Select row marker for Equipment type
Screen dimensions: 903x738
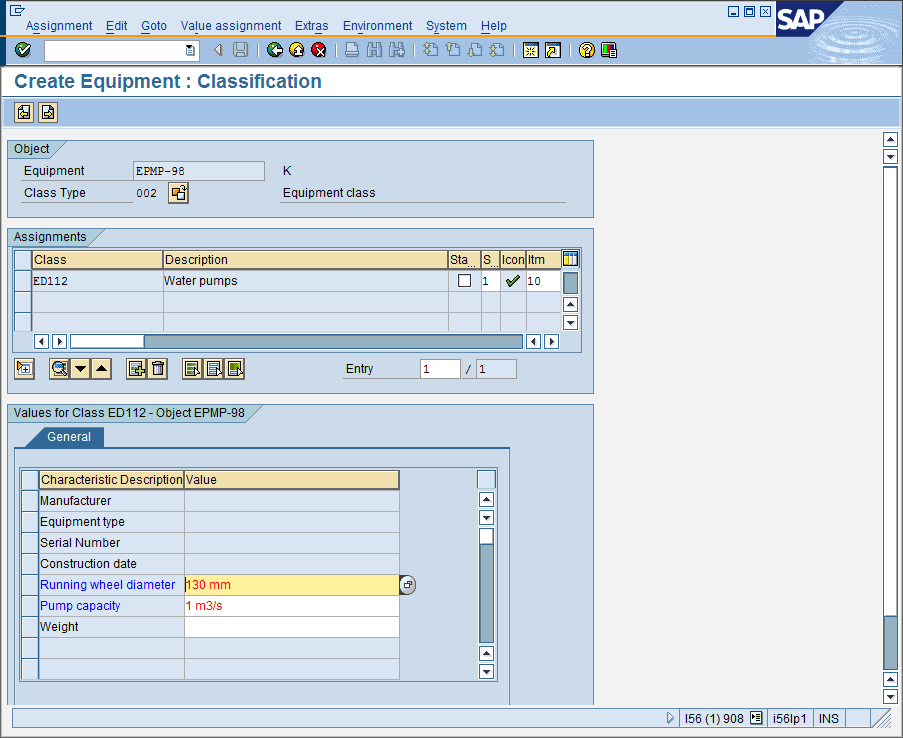(x=29, y=521)
